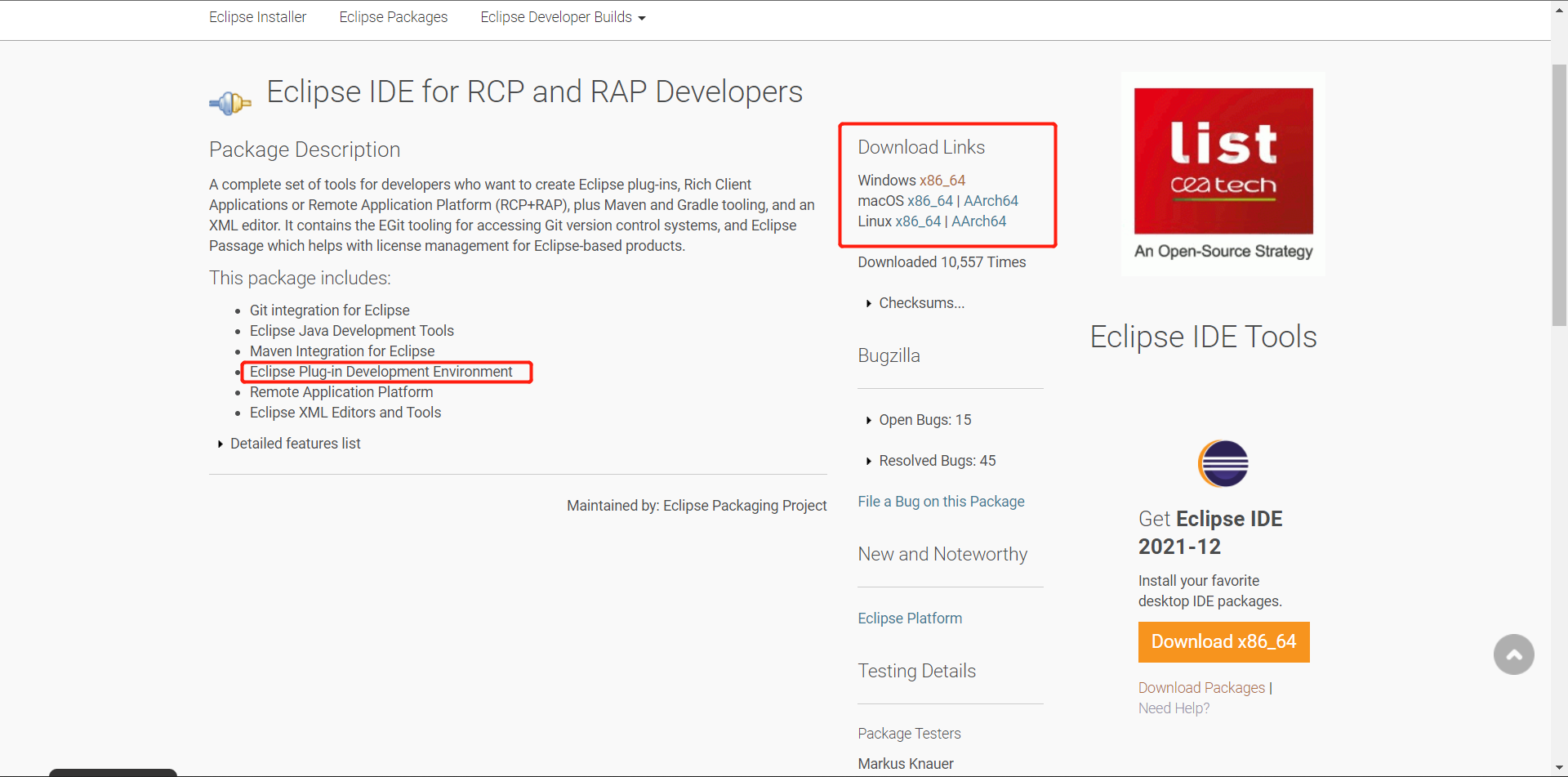Download the macOS x86_64 package
Image resolution: width=1568 pixels, height=777 pixels.
(x=930, y=201)
